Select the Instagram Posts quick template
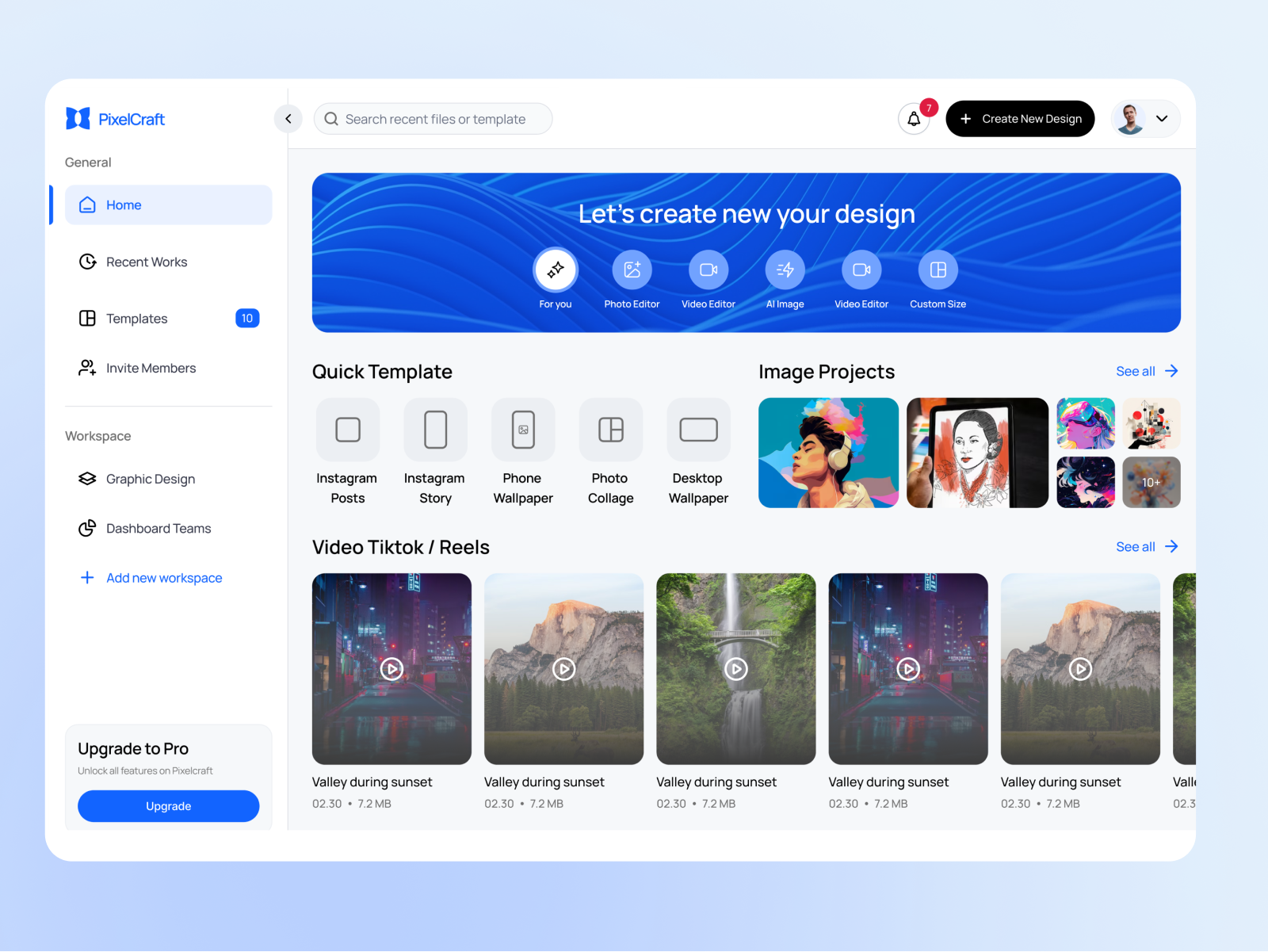The width and height of the screenshot is (1268, 952). [x=347, y=430]
